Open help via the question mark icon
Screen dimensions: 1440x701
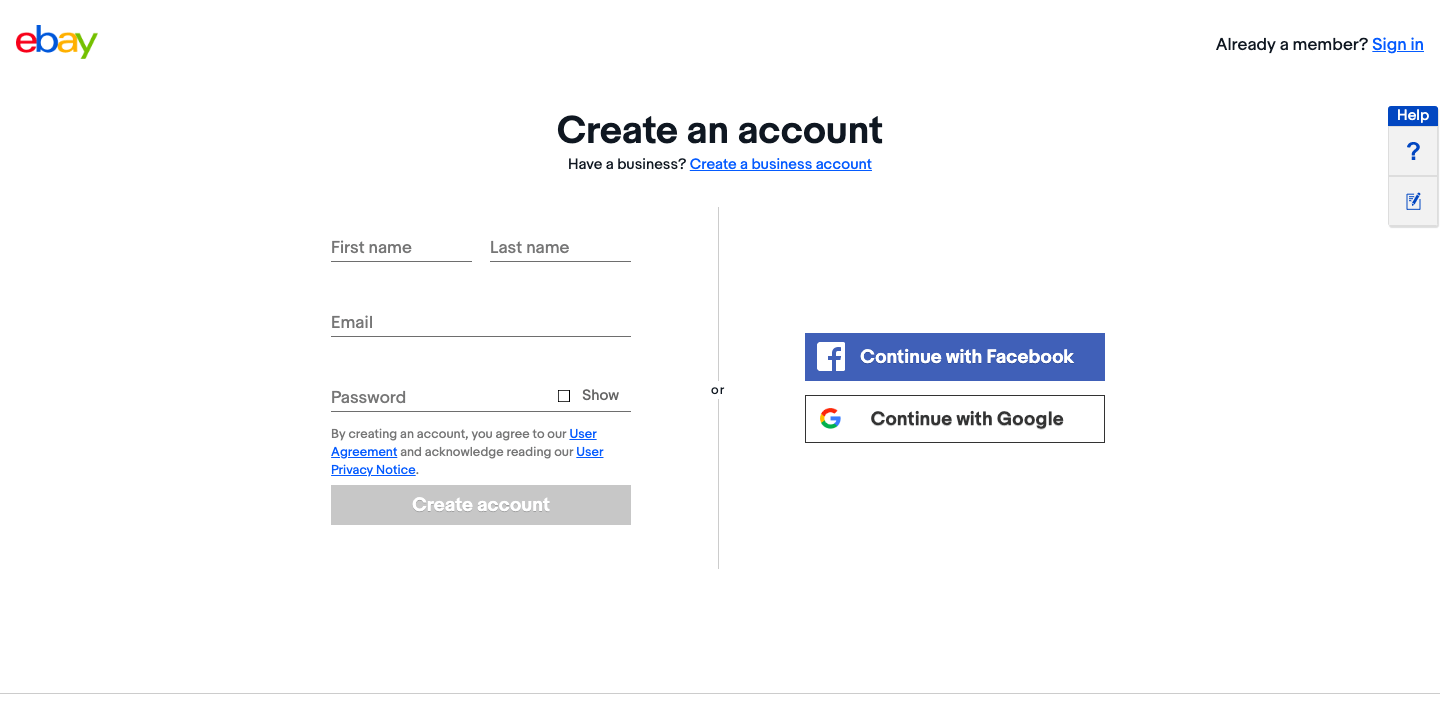[x=1413, y=152]
